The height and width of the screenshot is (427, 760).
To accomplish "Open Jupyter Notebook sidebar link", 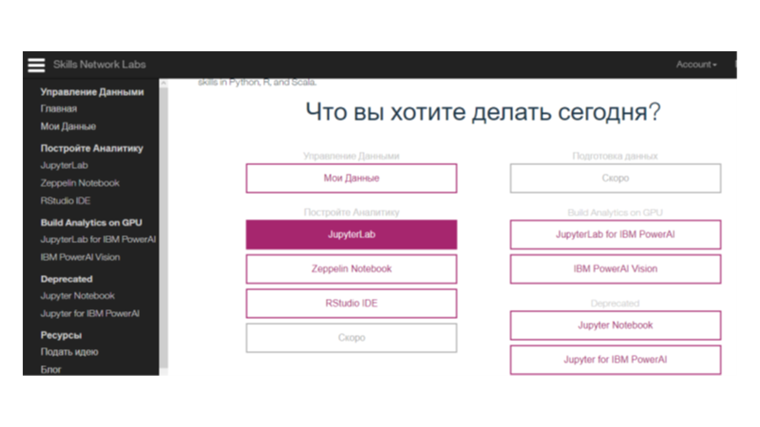I will click(x=78, y=296).
